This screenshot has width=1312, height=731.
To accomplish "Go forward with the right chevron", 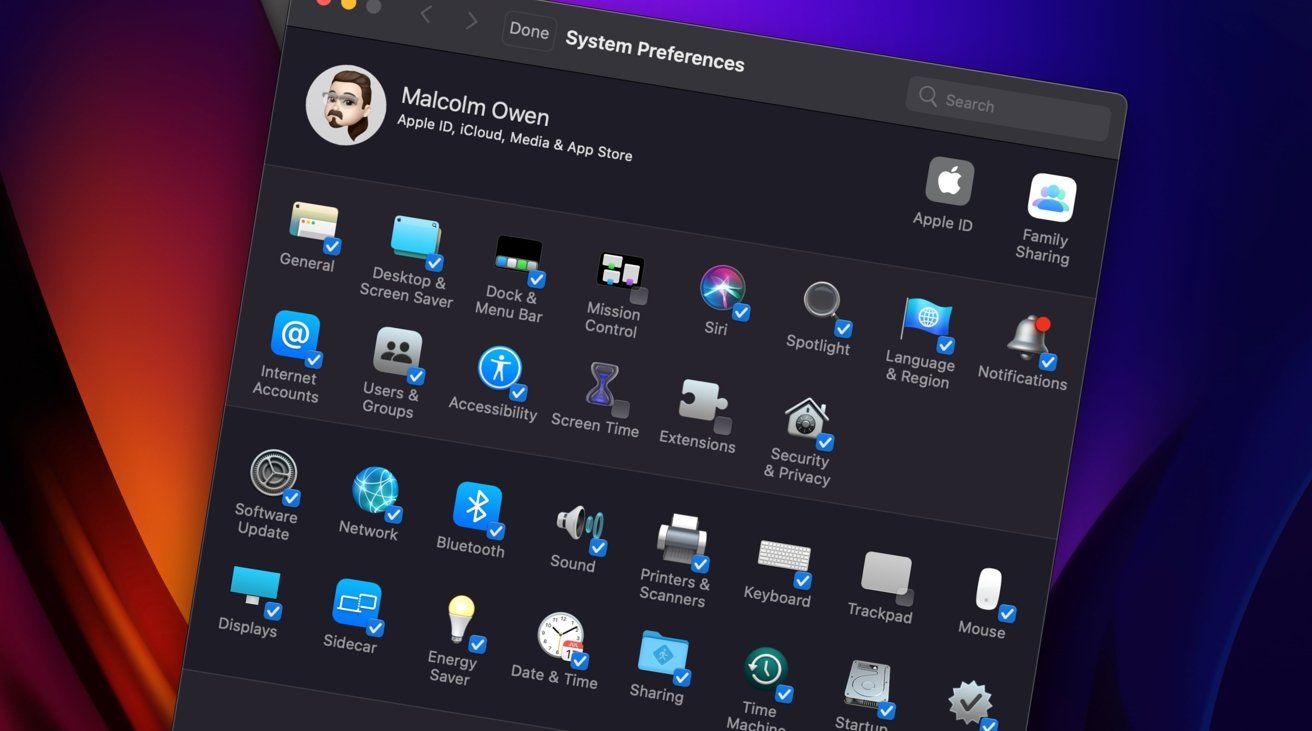I will coord(472,21).
